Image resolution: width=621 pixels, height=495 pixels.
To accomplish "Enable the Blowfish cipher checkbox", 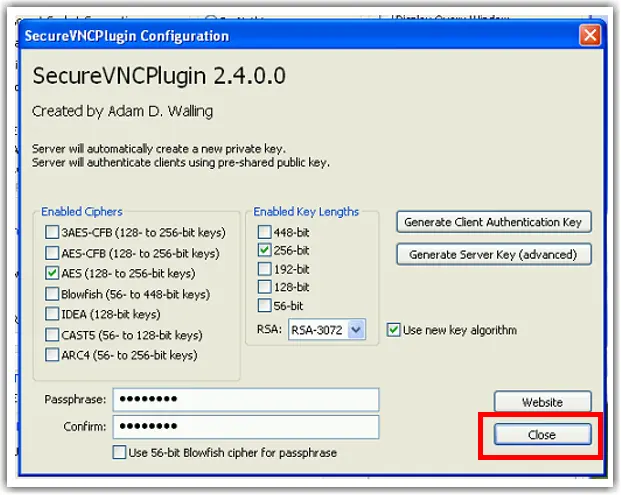I will (x=52, y=294).
